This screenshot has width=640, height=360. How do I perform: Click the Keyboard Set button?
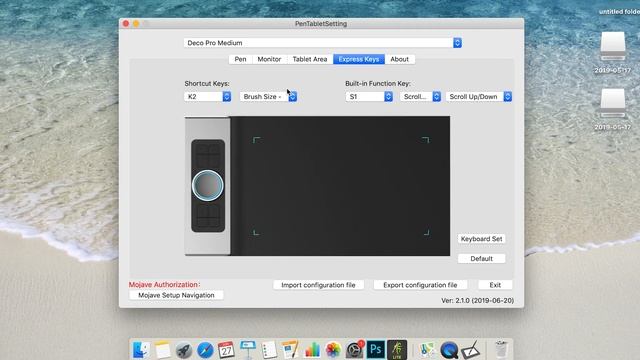482,239
